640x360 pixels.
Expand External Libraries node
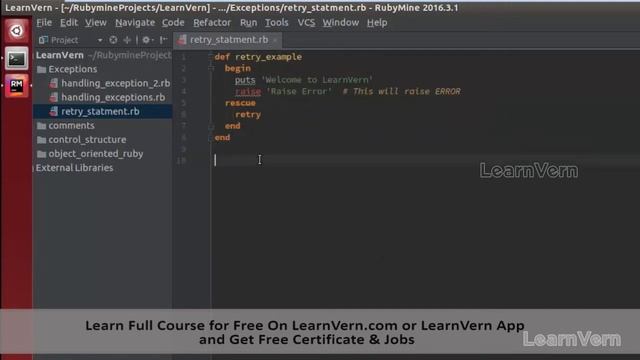point(33,168)
